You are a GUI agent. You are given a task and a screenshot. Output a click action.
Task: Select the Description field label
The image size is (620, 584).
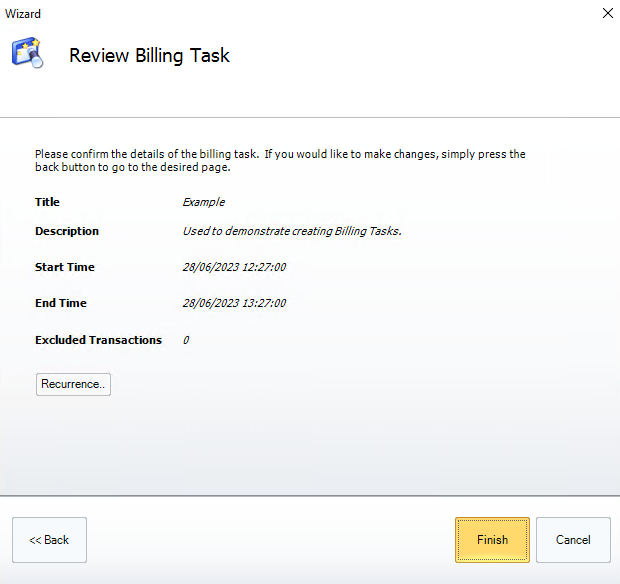(67, 231)
